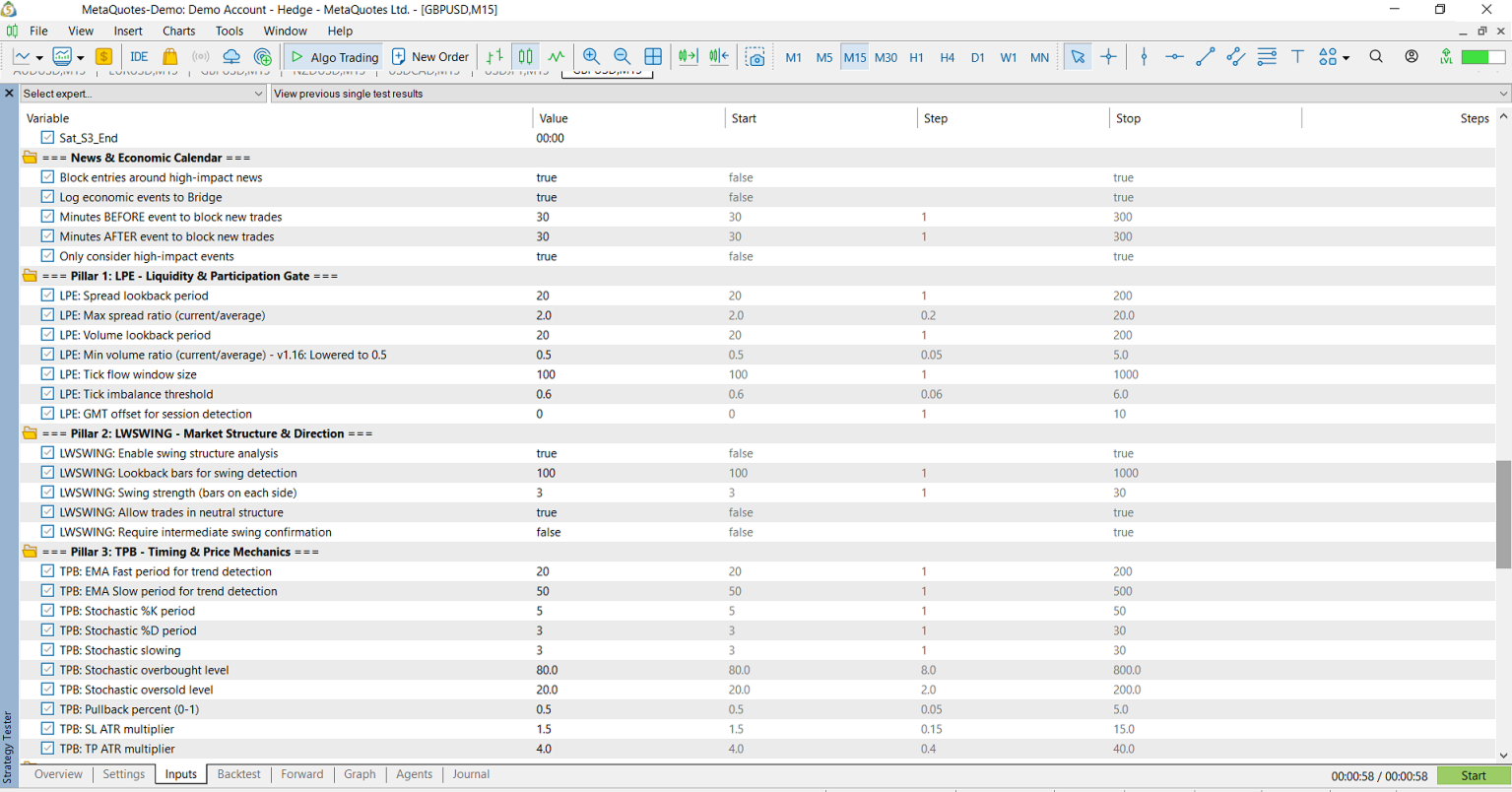
Task: Open the MetaEditor IDE
Action: coord(139,57)
